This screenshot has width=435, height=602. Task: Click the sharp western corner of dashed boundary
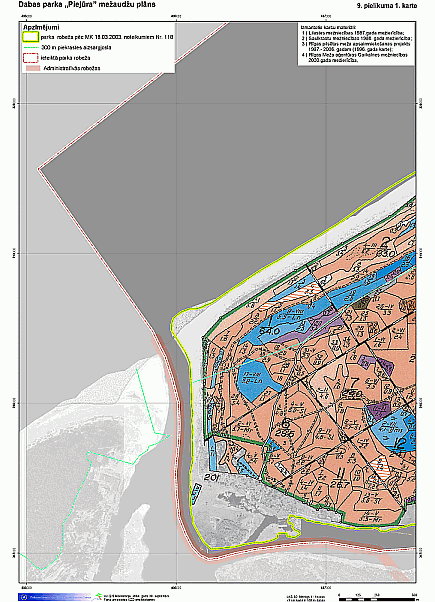click(39, 169)
